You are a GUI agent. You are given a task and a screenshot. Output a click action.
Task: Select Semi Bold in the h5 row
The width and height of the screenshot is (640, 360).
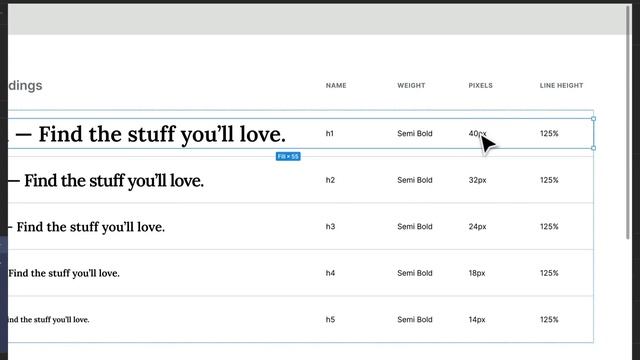click(415, 320)
